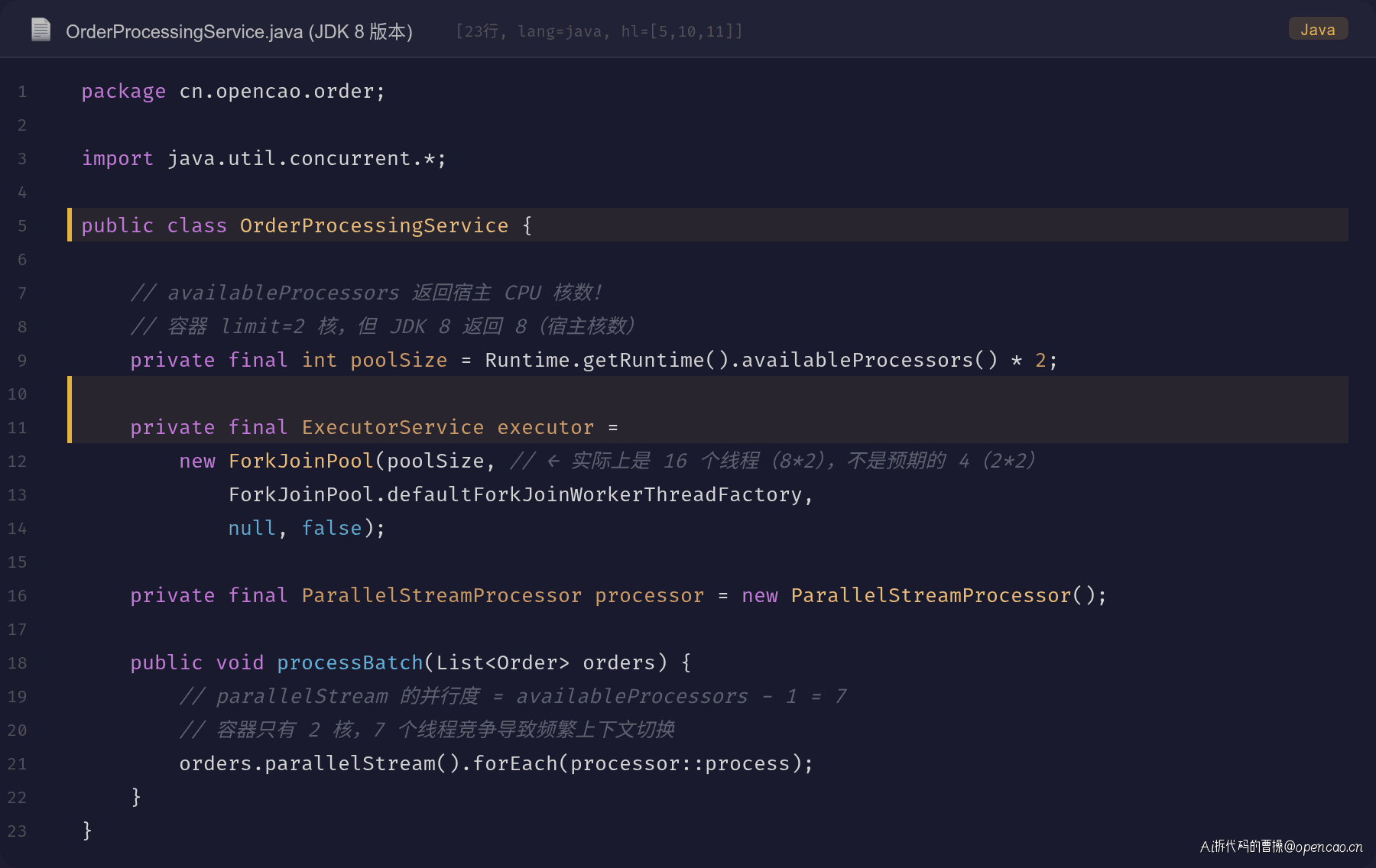The image size is (1376, 868).
Task: Click 'List<Order> orders' parameter on line 18
Action: (545, 663)
